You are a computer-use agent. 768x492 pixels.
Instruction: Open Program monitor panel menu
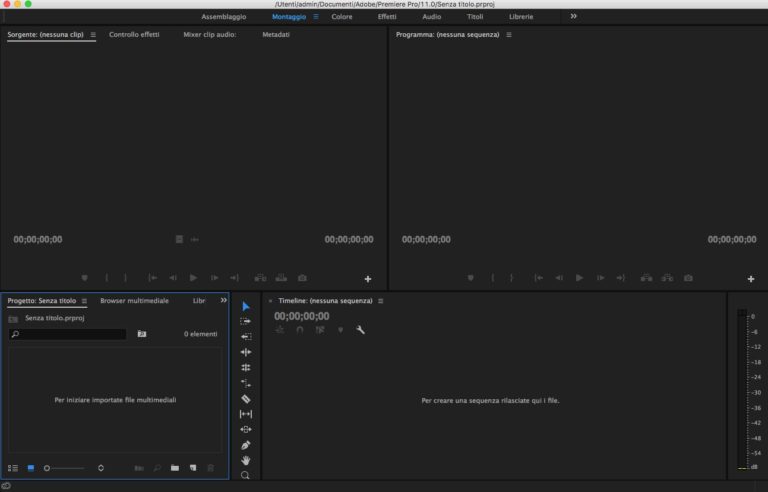(x=509, y=34)
